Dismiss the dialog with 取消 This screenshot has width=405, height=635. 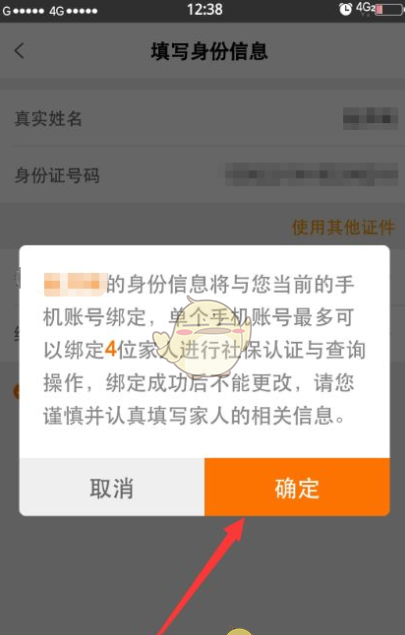112,487
